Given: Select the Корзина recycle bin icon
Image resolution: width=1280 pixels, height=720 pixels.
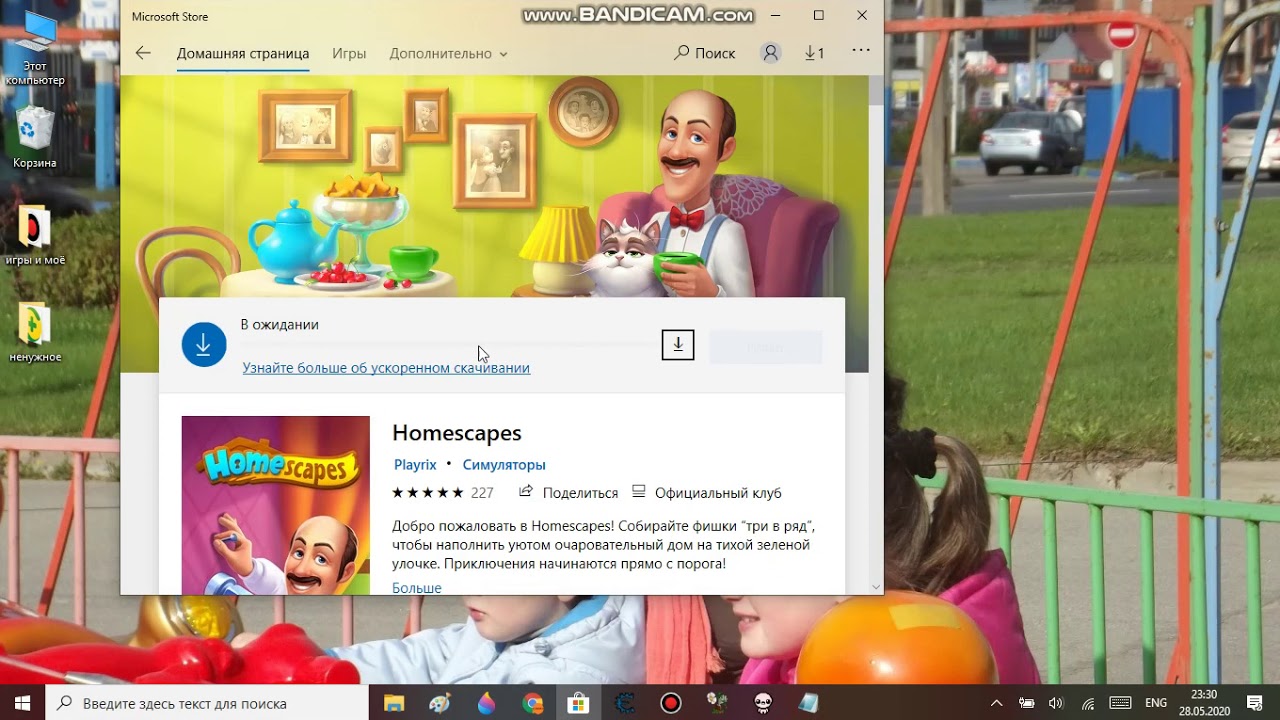Looking at the screenshot, I should (x=35, y=138).
